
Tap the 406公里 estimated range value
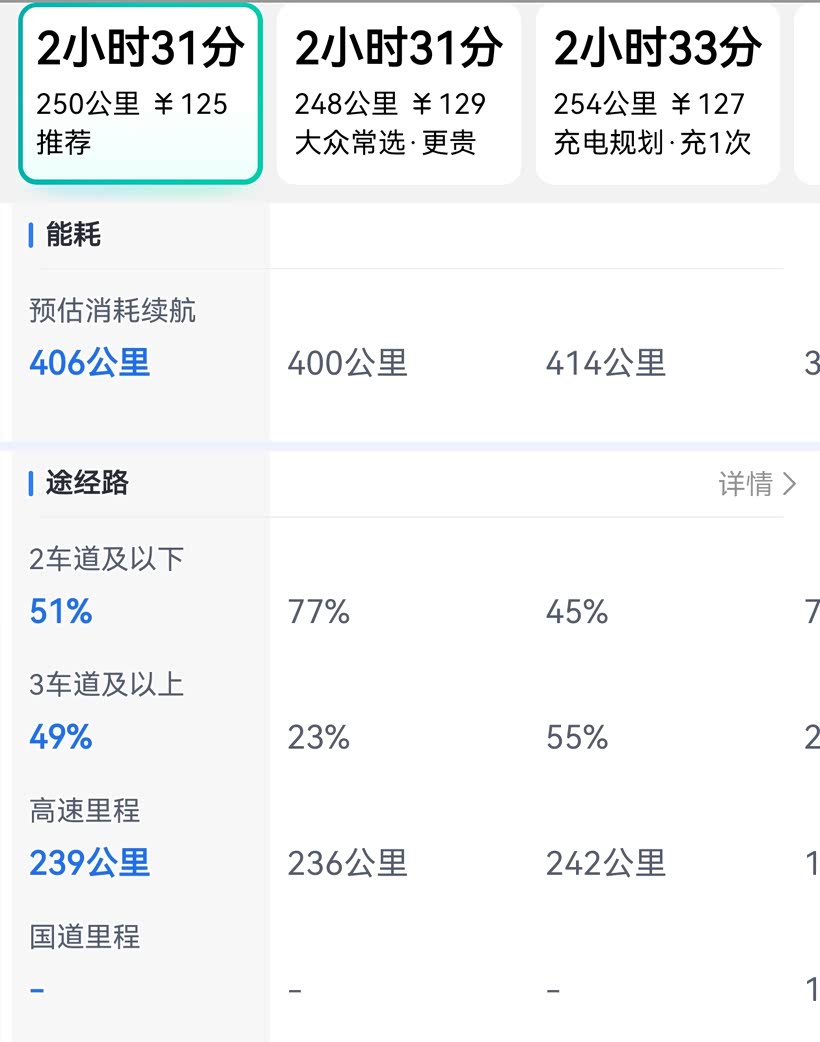90,363
